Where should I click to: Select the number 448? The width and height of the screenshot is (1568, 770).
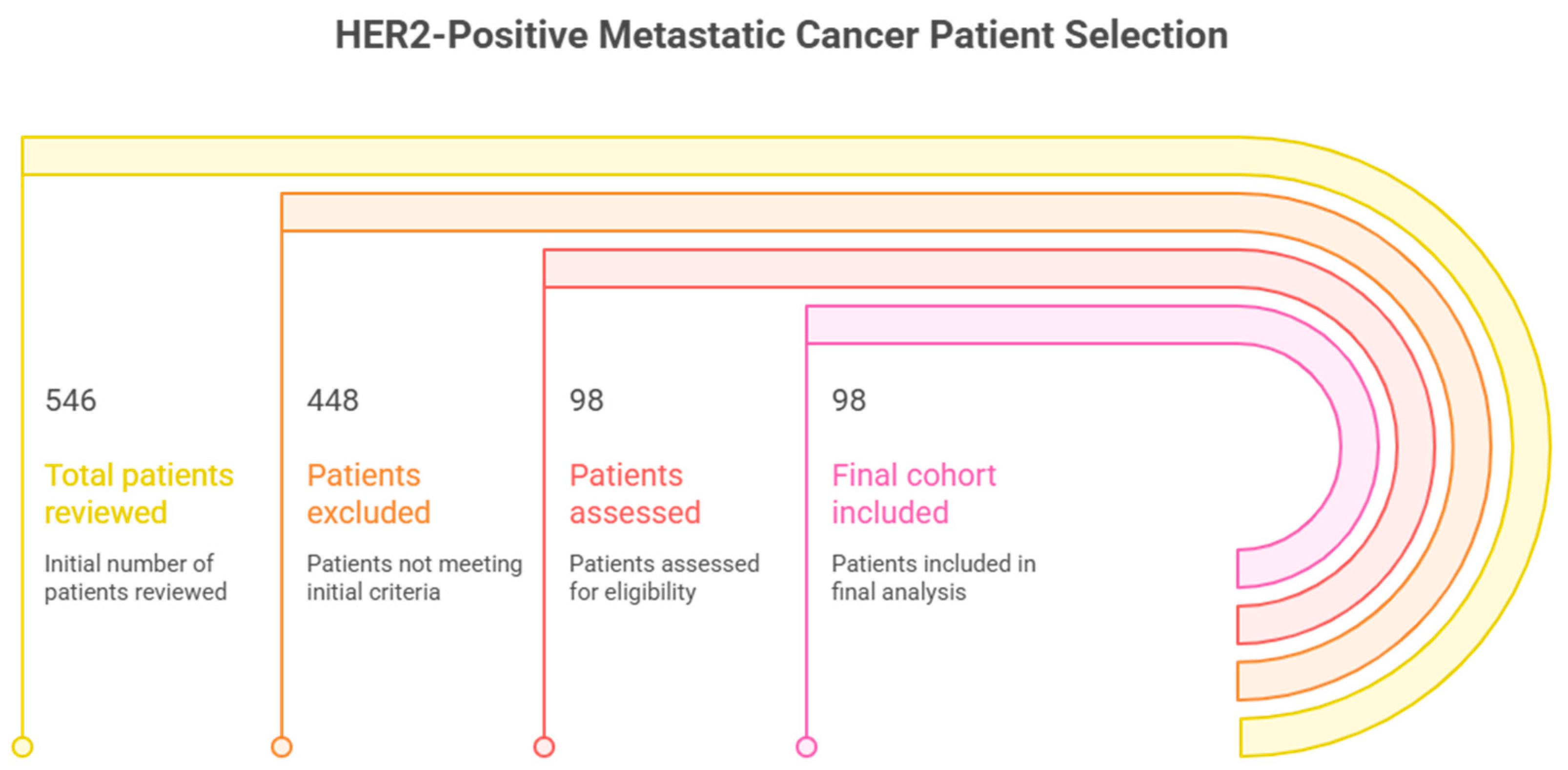pyautogui.click(x=333, y=400)
